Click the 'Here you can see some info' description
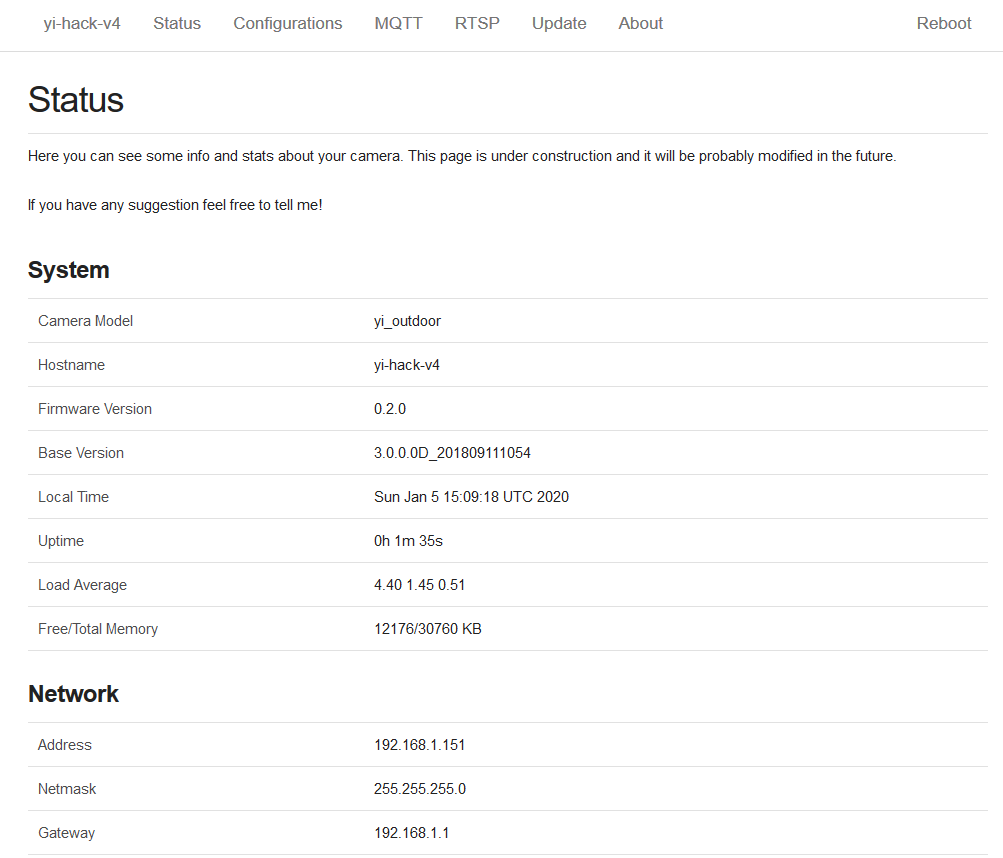This screenshot has width=1003, height=858. point(462,156)
